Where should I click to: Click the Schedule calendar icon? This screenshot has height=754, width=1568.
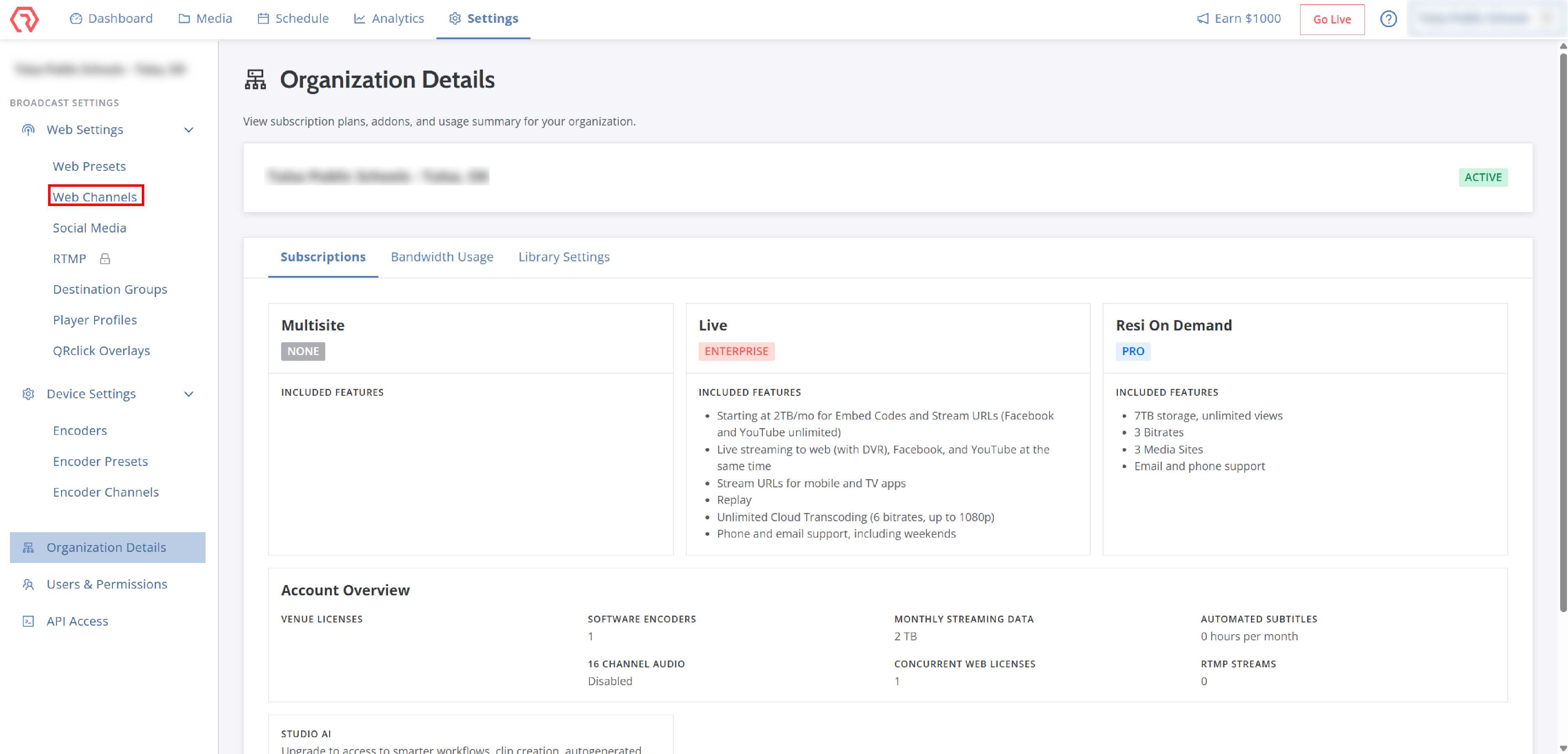[263, 19]
